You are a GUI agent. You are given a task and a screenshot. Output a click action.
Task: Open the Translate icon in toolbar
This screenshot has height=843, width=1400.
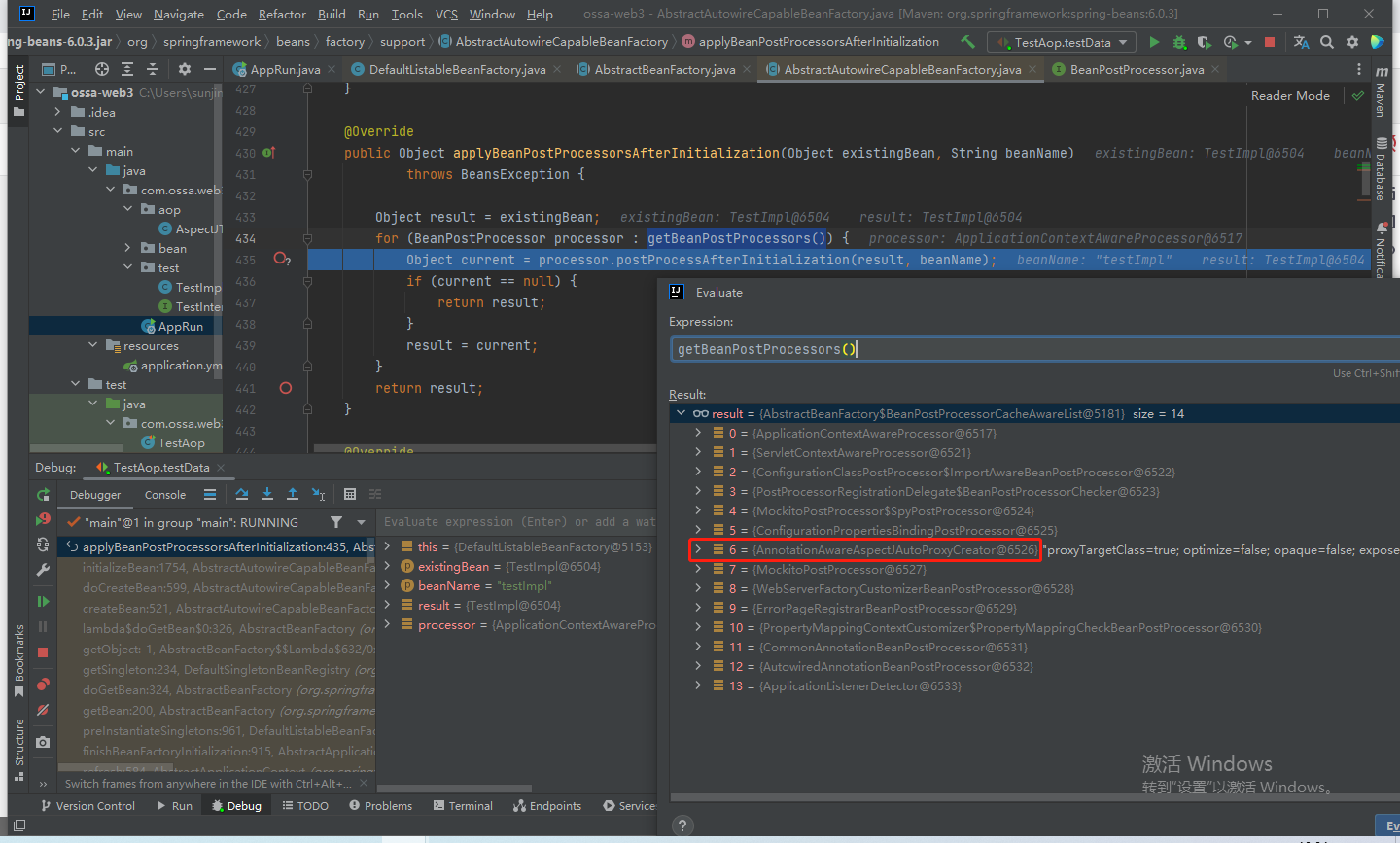(1301, 42)
